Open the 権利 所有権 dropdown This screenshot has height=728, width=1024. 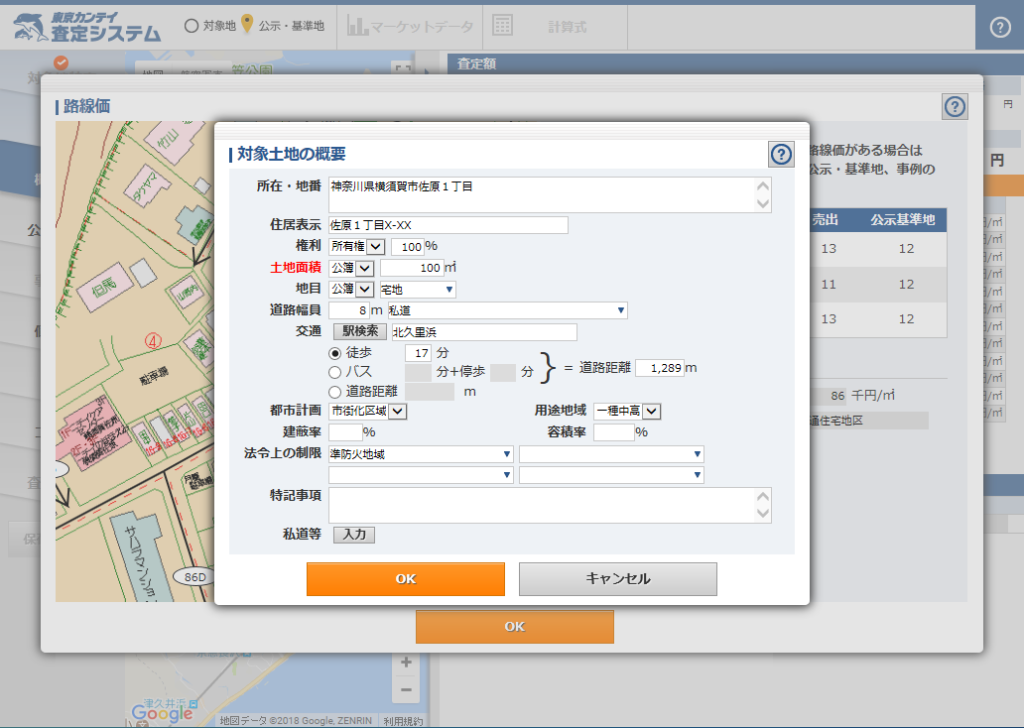point(357,246)
